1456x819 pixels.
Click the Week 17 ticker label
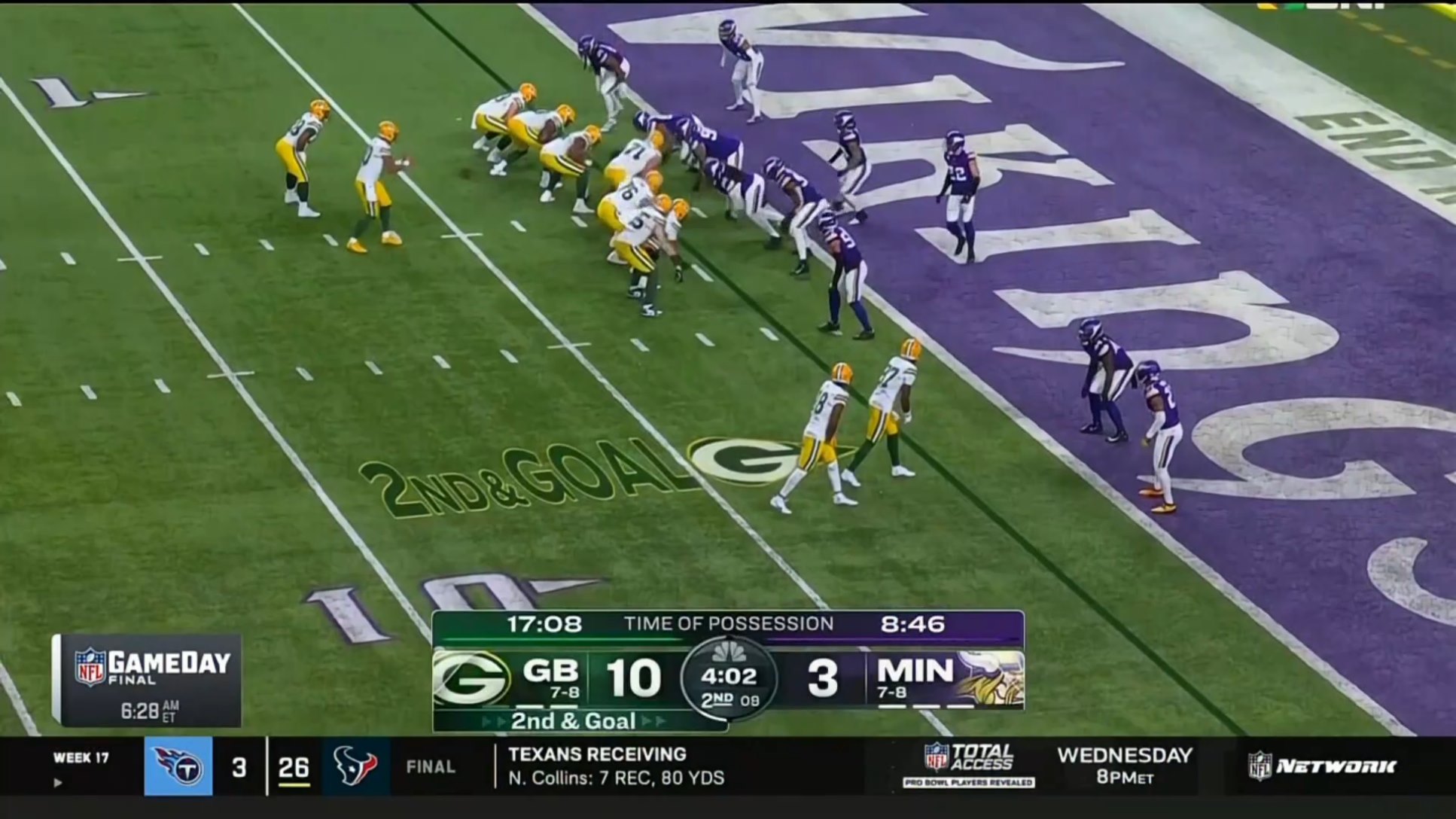tap(81, 758)
